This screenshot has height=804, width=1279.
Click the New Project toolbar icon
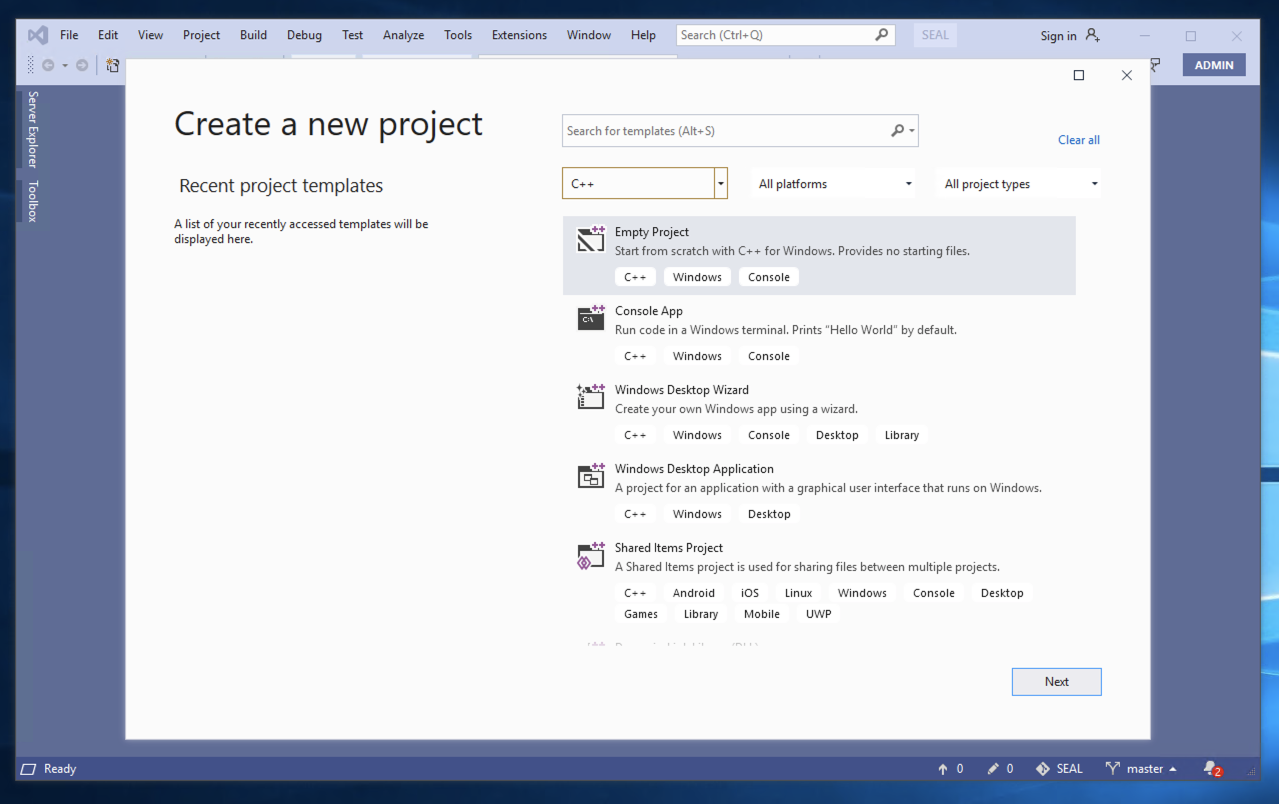click(112, 65)
